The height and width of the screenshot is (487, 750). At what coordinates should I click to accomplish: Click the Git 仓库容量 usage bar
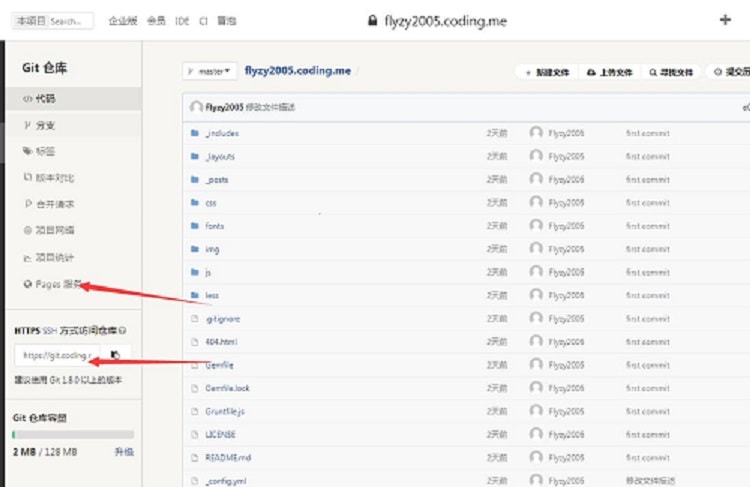pos(73,434)
